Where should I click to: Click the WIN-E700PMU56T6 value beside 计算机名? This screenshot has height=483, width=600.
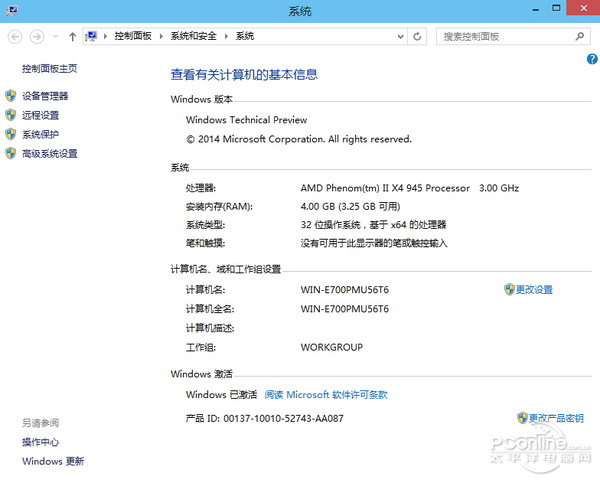coord(345,290)
